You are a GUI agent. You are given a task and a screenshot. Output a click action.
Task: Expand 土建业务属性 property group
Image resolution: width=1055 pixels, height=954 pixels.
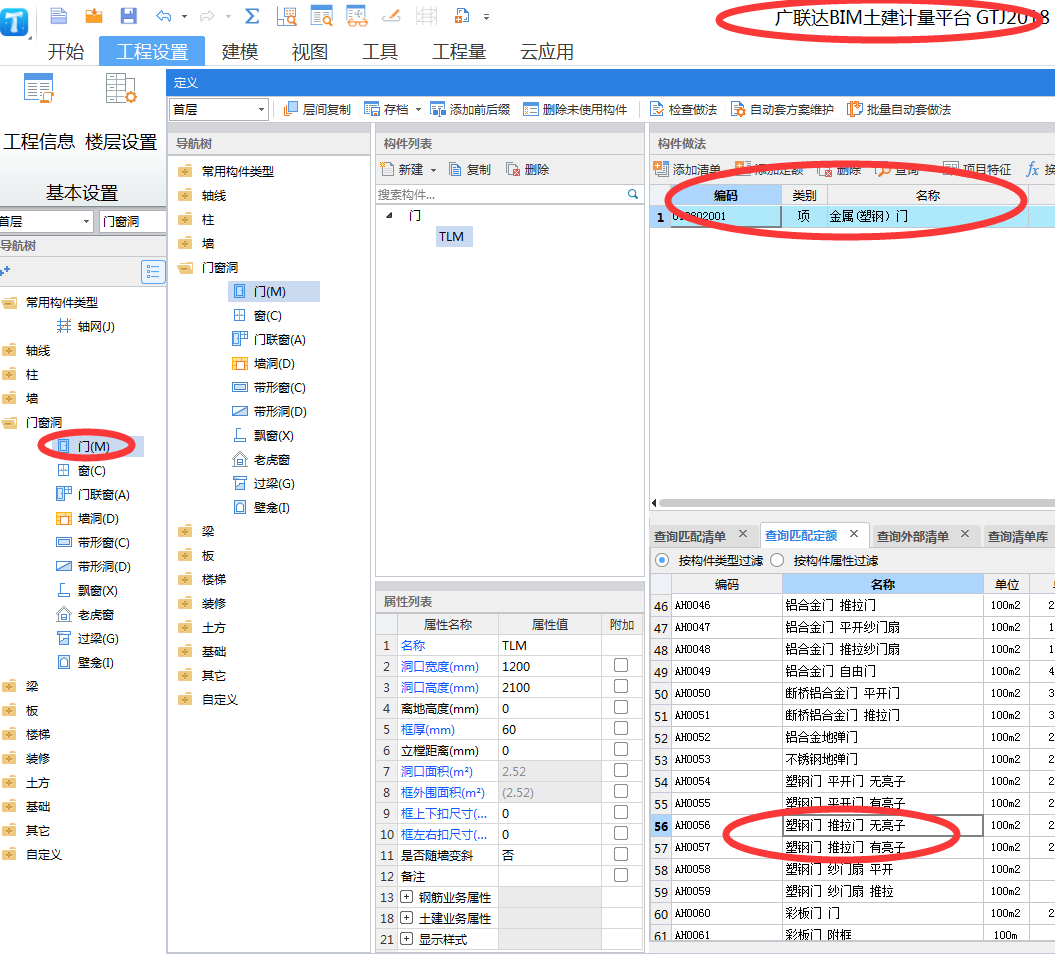[406, 918]
